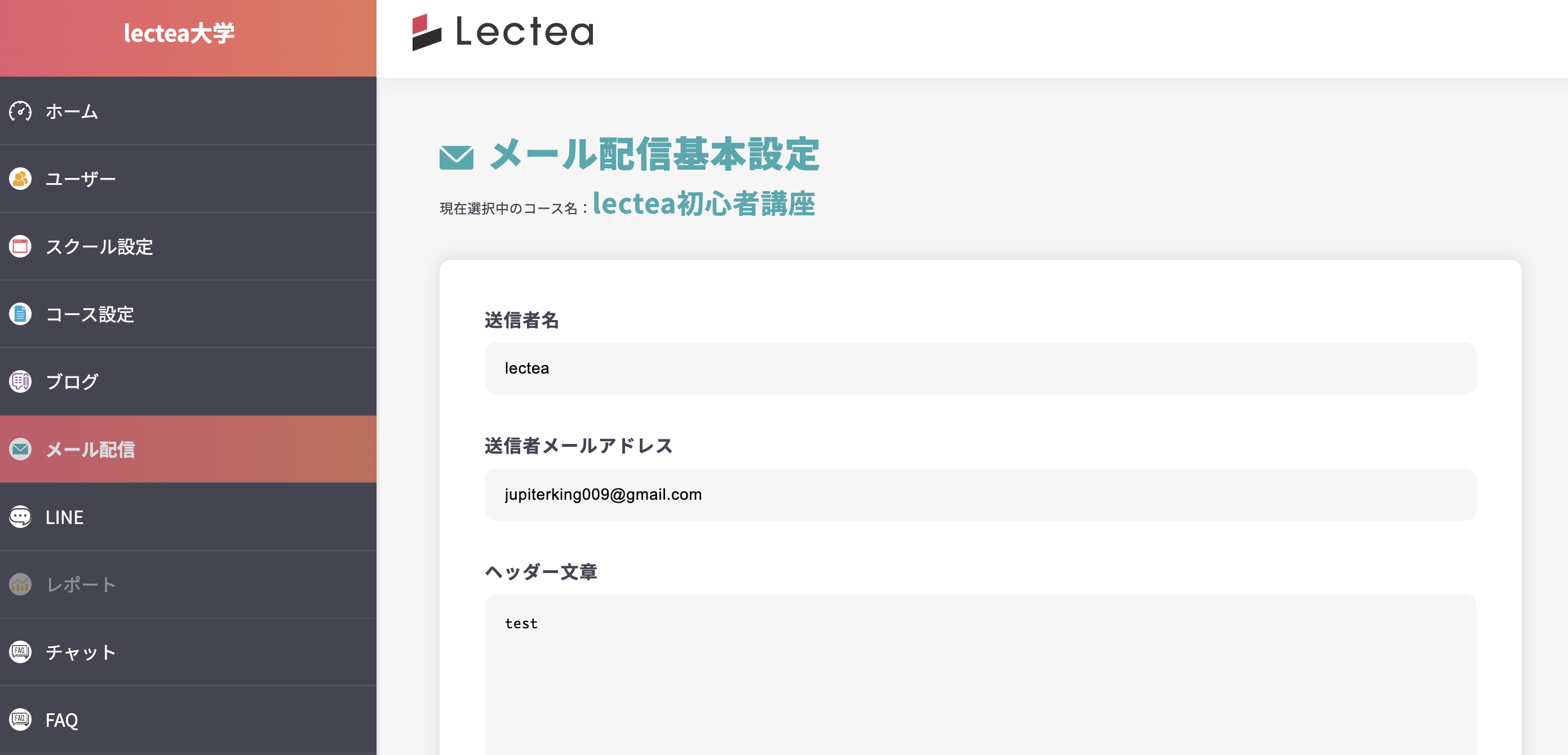Open コース設定 via the document icon
The height and width of the screenshot is (755, 1568).
point(20,314)
